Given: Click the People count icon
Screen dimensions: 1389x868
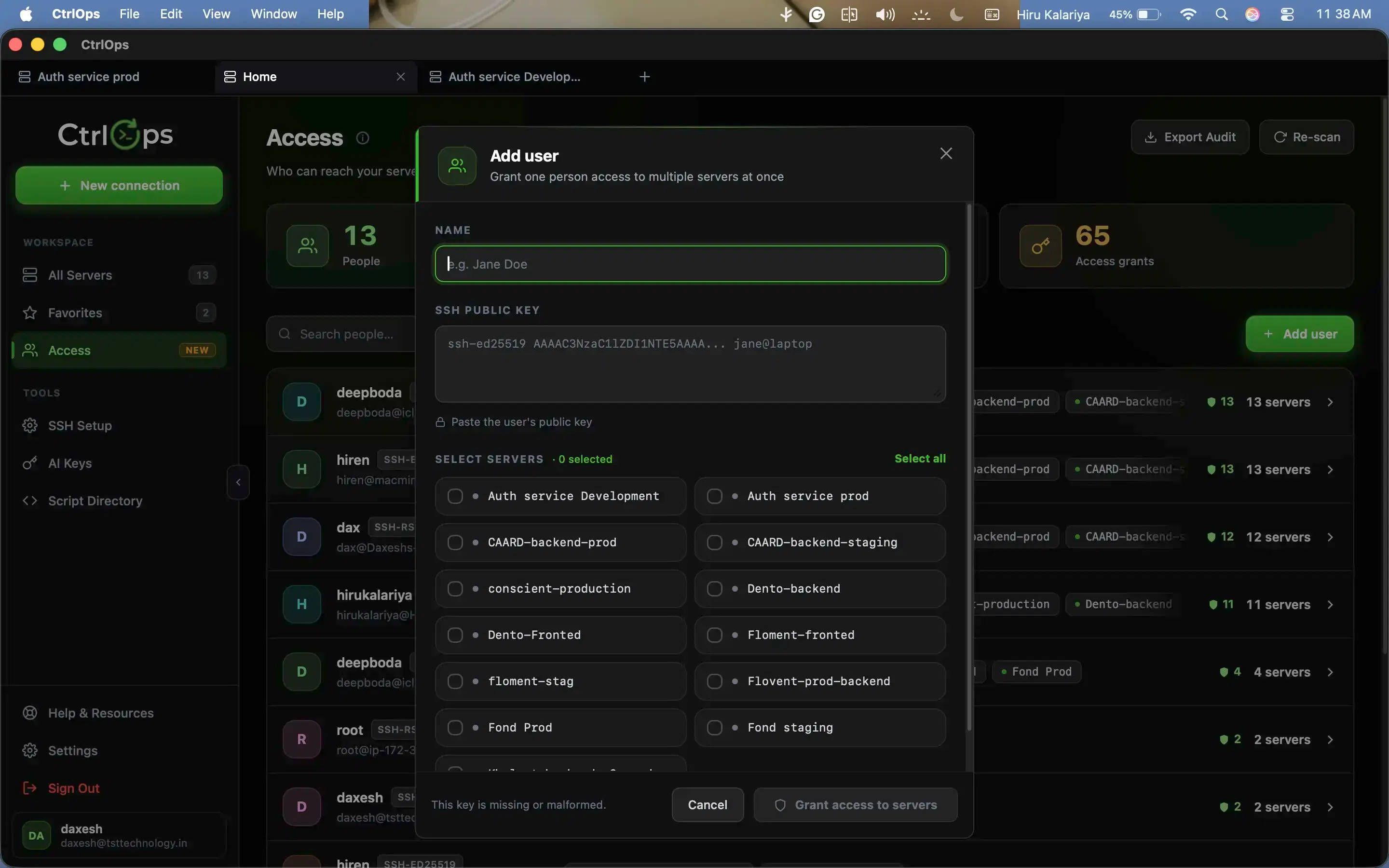Looking at the screenshot, I should pos(308,246).
